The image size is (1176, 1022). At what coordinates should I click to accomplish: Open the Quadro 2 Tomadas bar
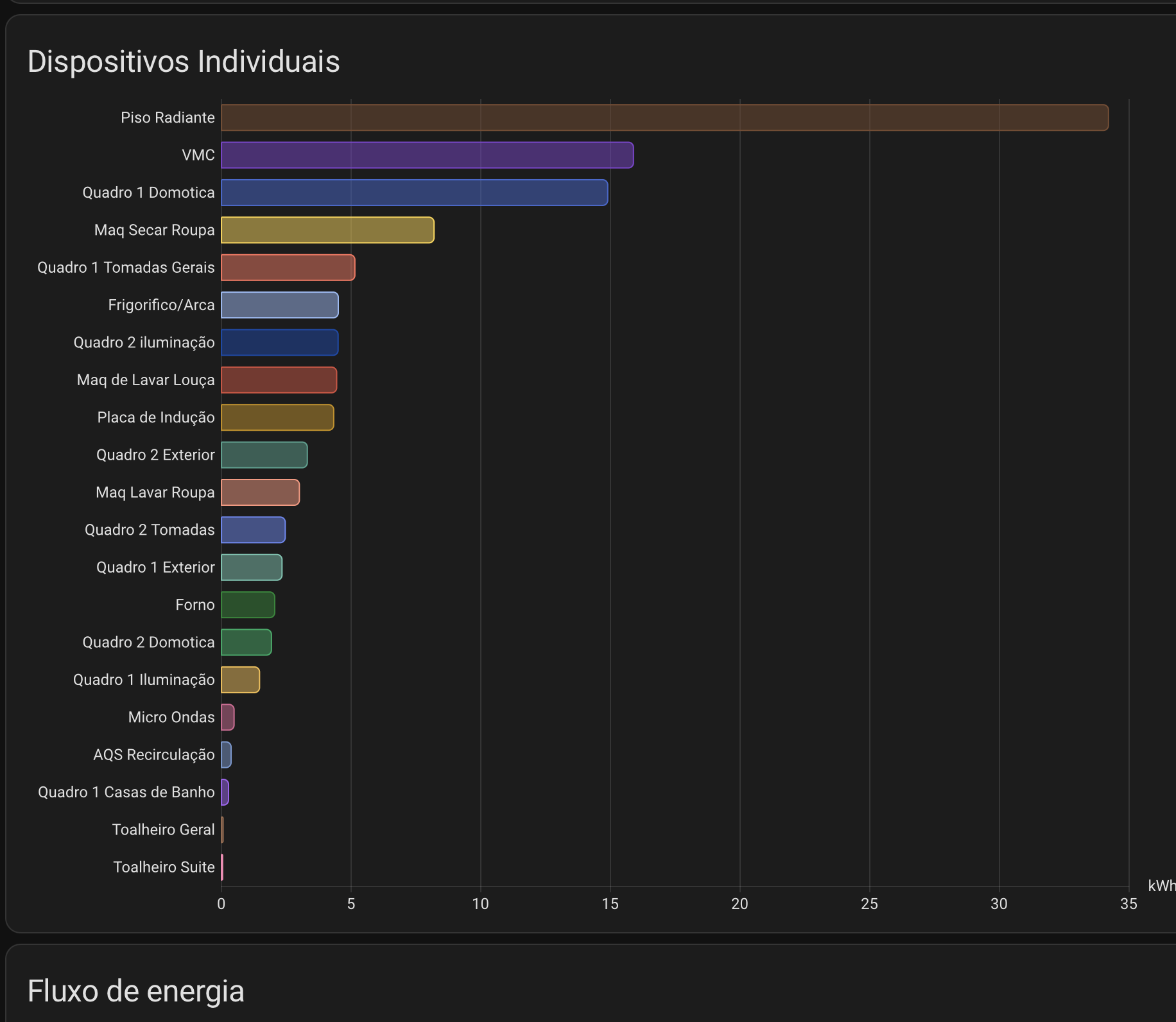click(253, 530)
